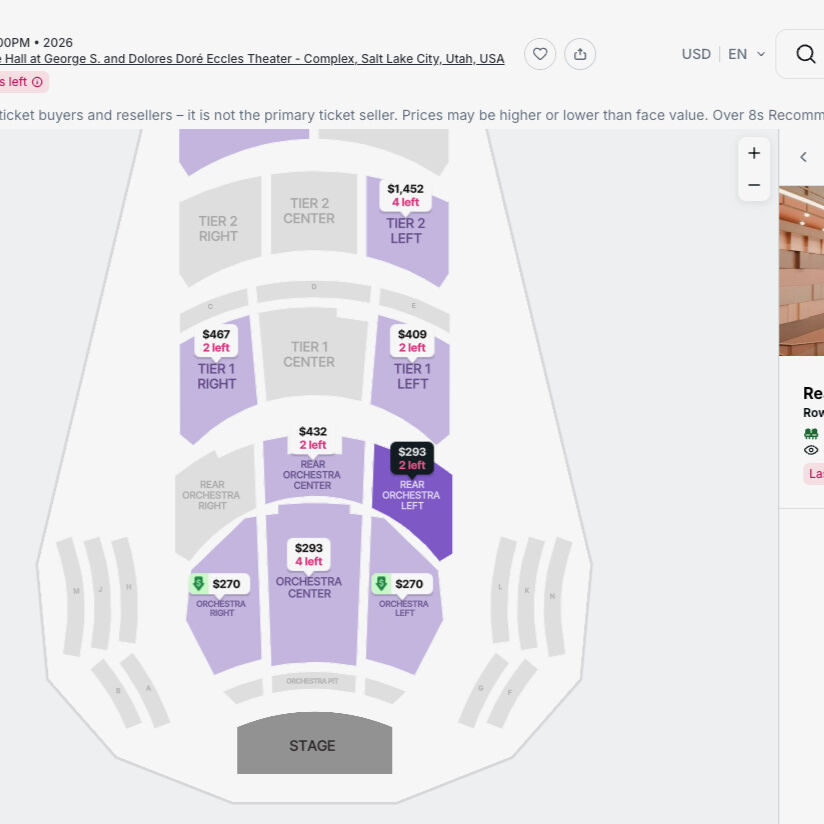Open the Eccles Theater venue link

[x=250, y=59]
